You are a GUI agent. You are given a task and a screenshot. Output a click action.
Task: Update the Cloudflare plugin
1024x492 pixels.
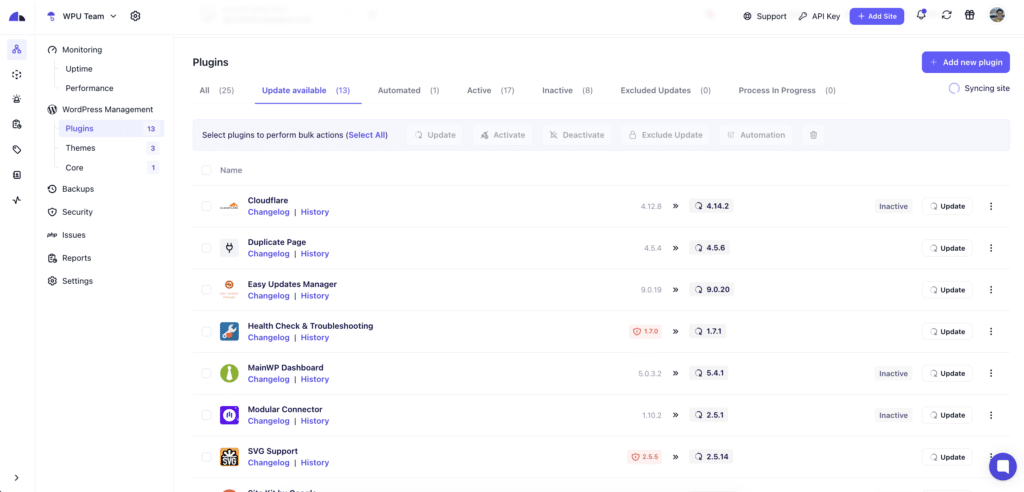pyautogui.click(x=947, y=206)
